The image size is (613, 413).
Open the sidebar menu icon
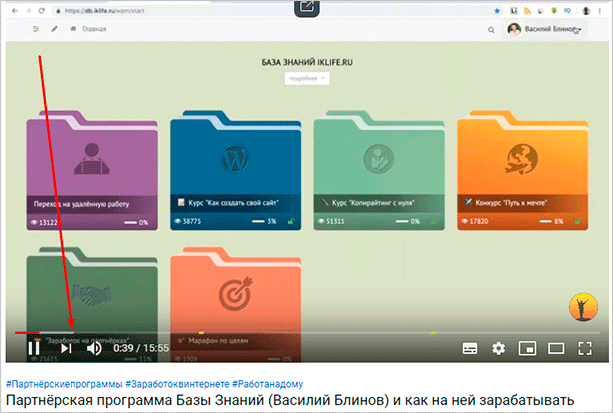point(36,29)
